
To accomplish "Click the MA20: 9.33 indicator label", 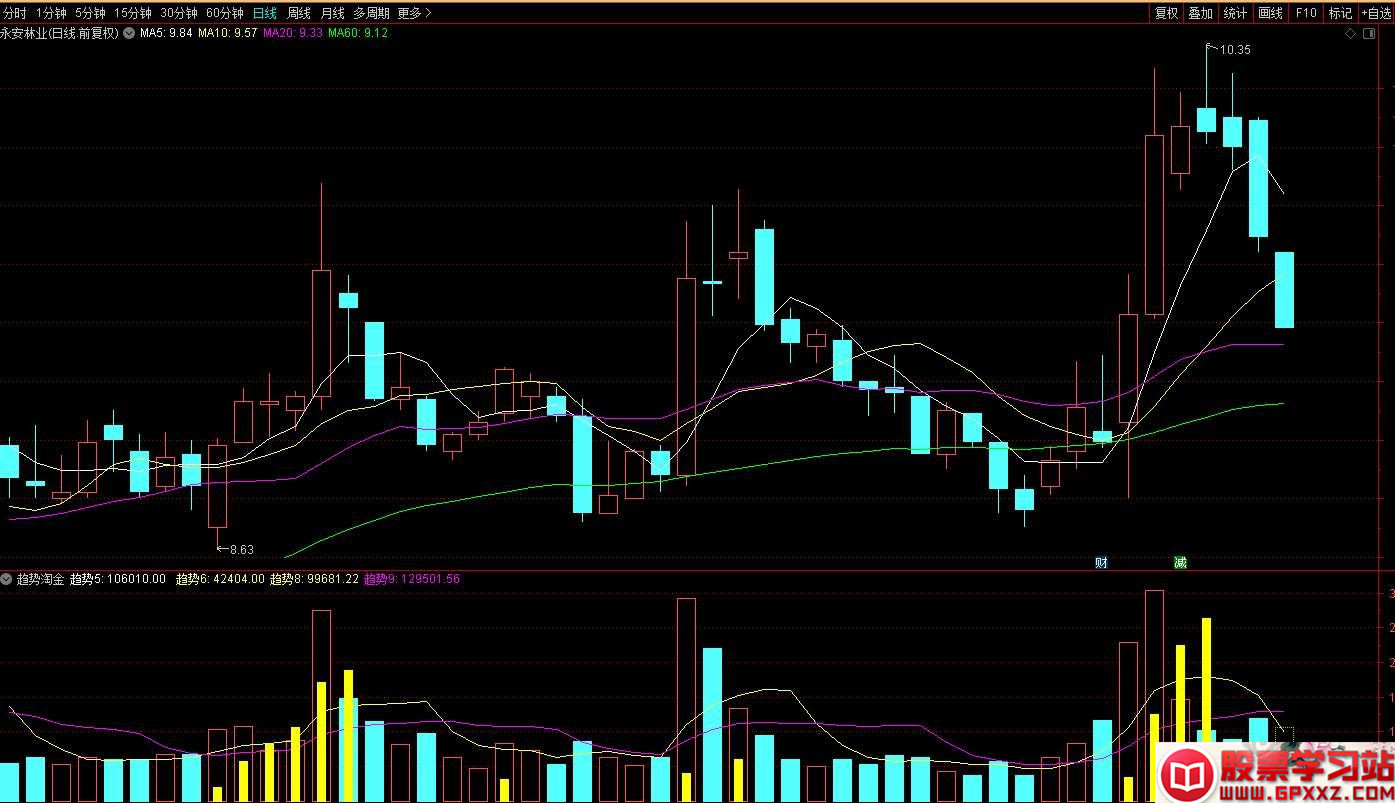I will pos(293,33).
